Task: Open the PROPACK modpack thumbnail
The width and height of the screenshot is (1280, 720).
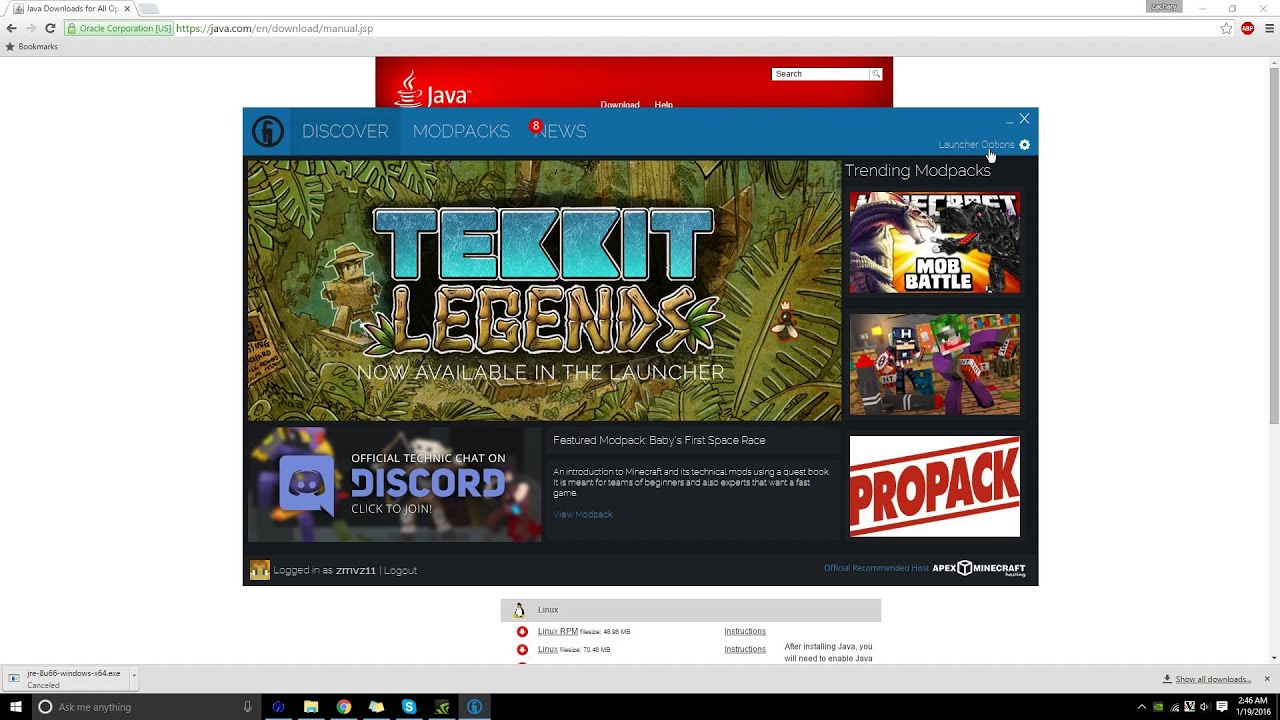Action: [935, 486]
